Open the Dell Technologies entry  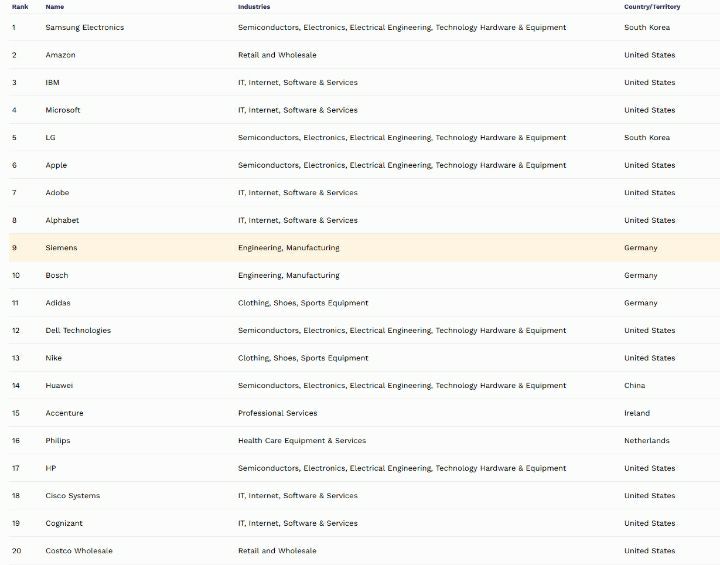(x=78, y=330)
